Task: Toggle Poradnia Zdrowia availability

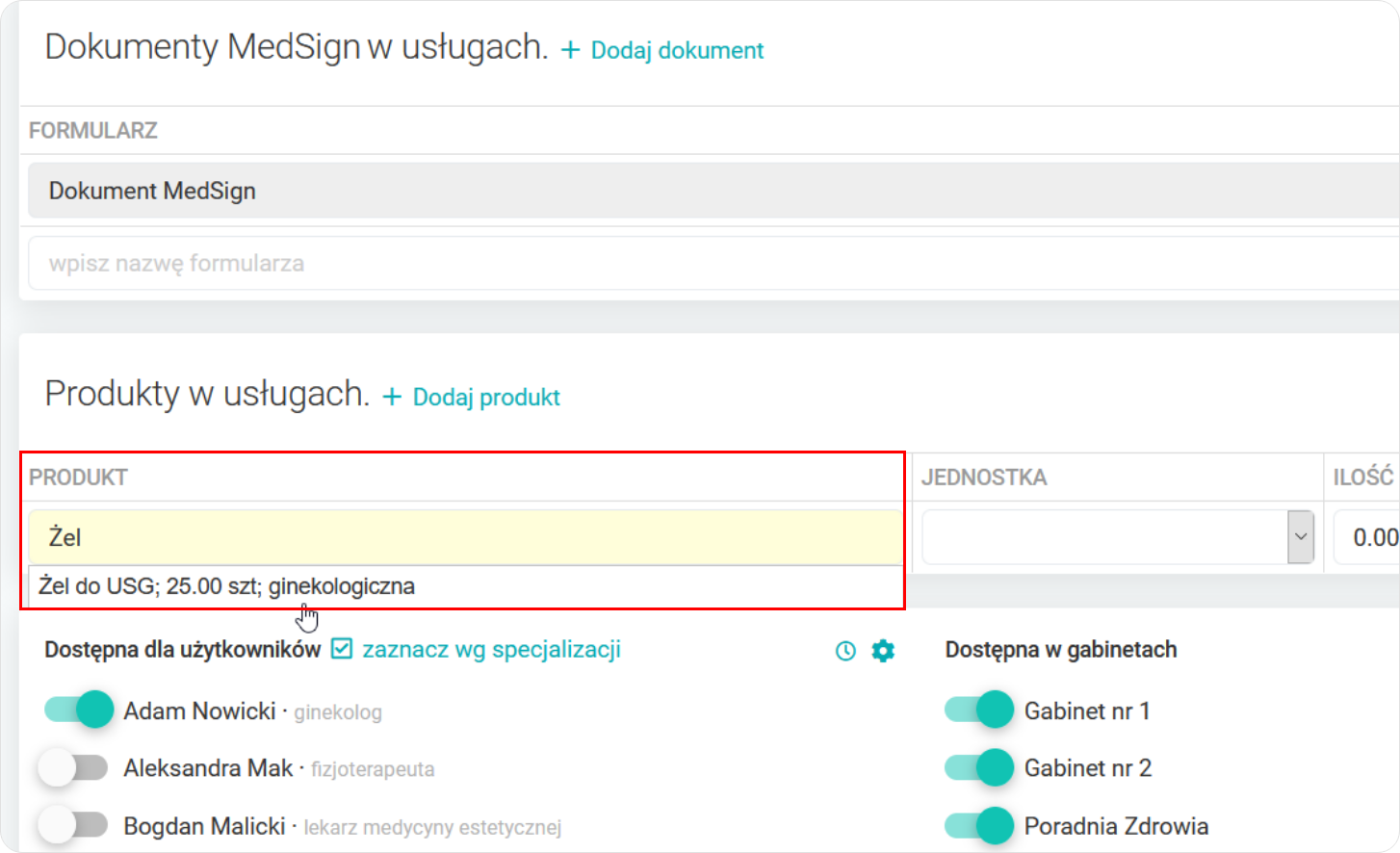Action: tap(979, 825)
